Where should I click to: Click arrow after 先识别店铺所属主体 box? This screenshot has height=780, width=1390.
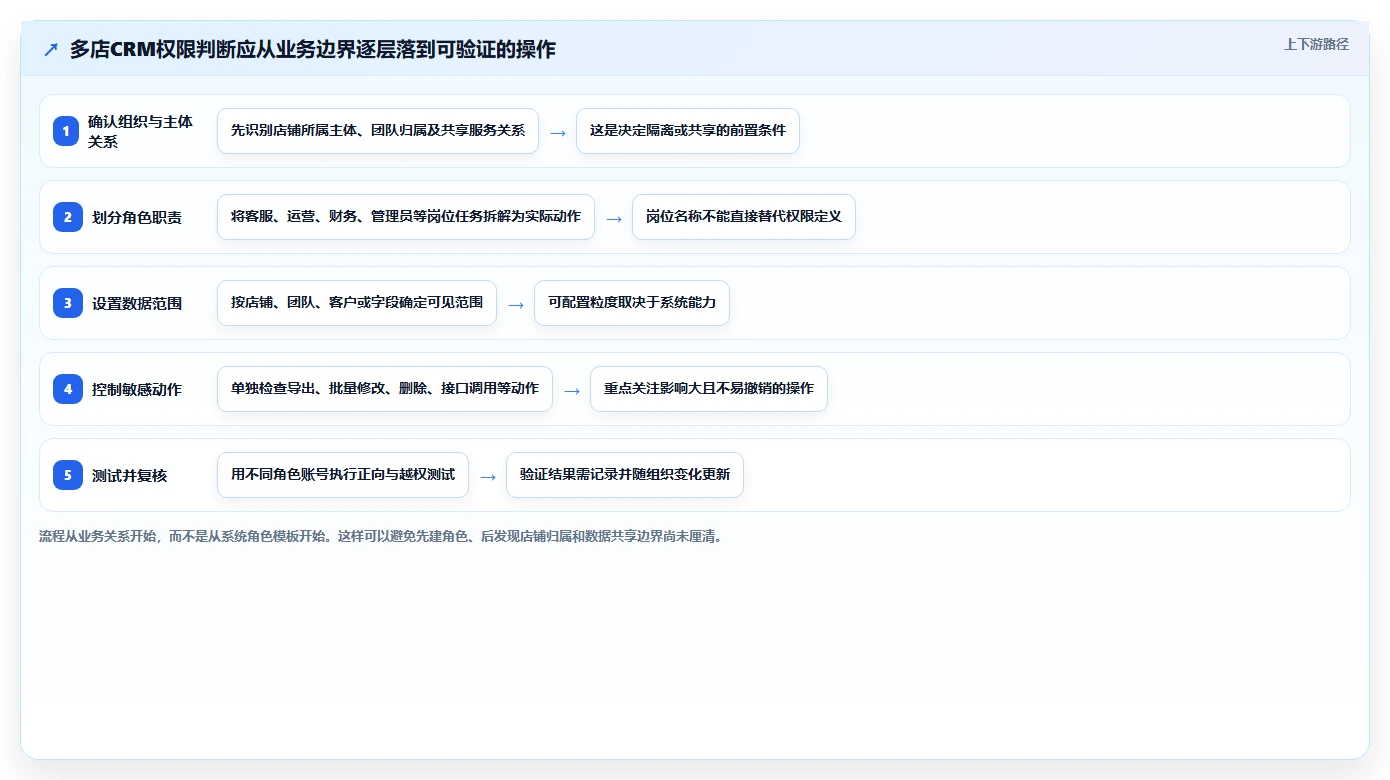click(558, 132)
